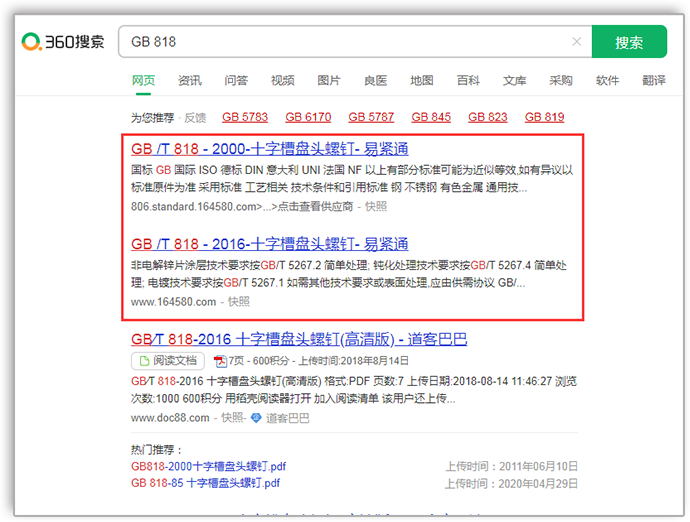The height and width of the screenshot is (522, 690).
Task: Open the 阅读文档 button
Action: [169, 360]
